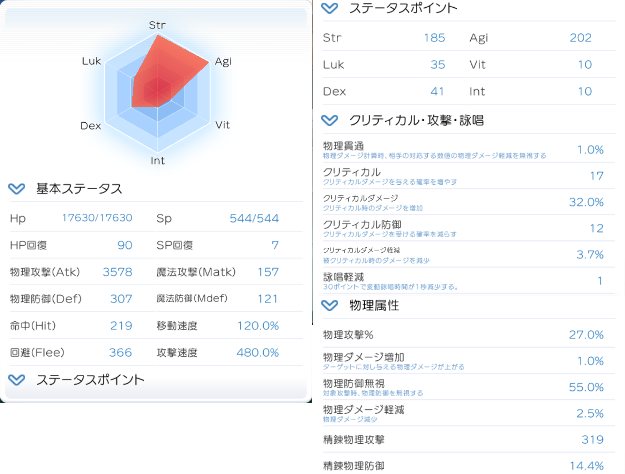625x474 pixels.
Task: Click the 精錬物理攻撃 value 319
Action: (x=592, y=440)
